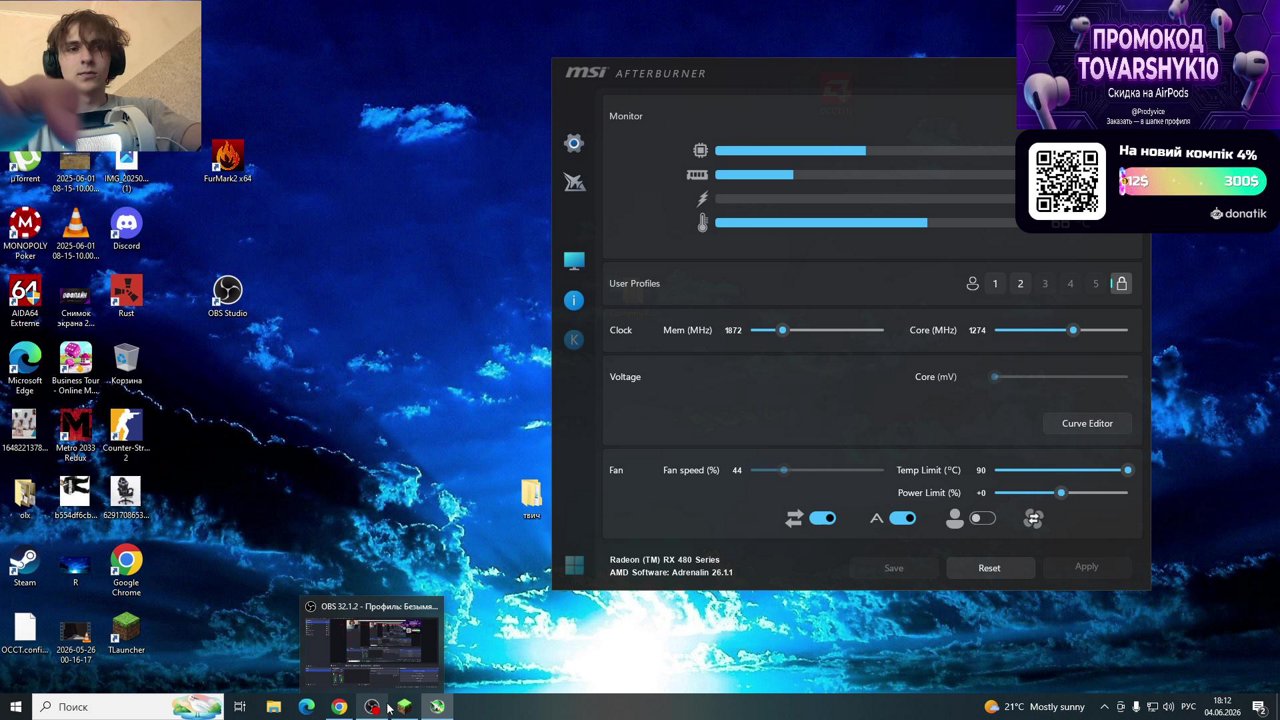
Task: Open the notification center icon
Action: (x=1259, y=707)
